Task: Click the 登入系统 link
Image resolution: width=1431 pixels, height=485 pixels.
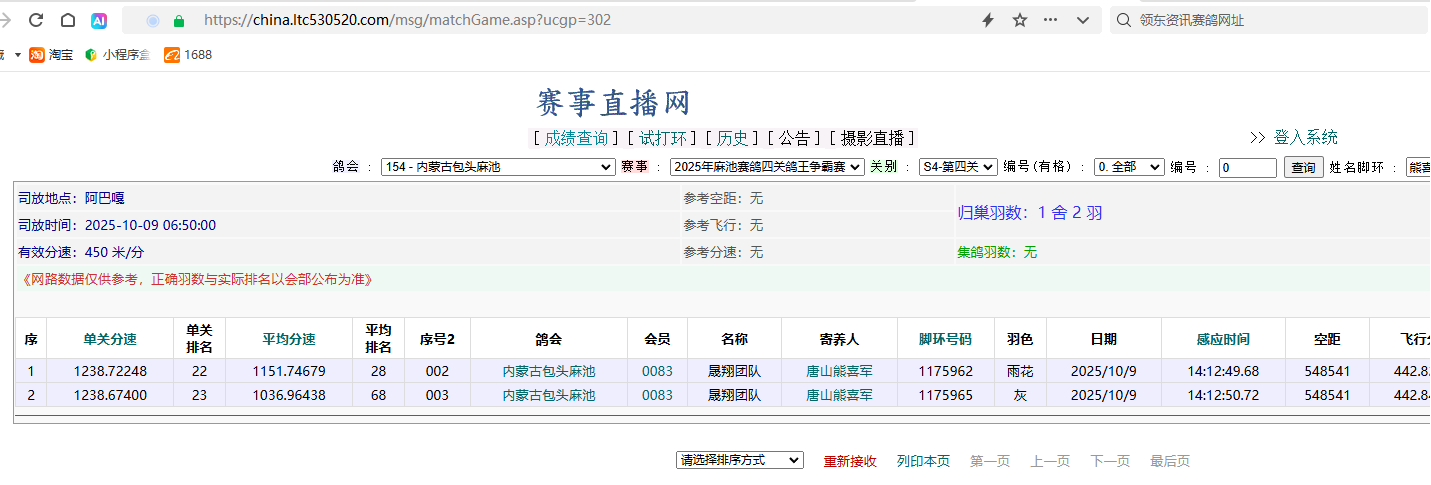Action: tap(1305, 138)
